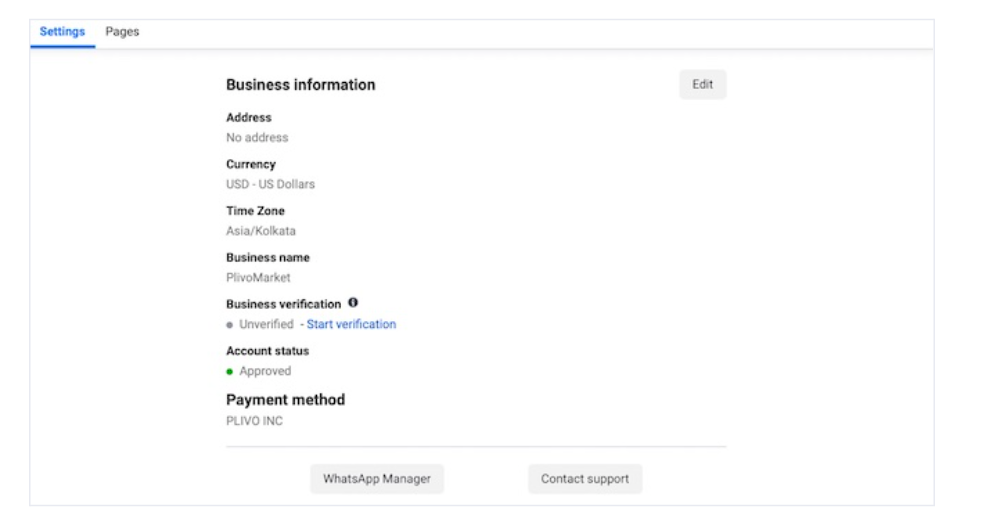Click the Asia/Kolkata time zone value
This screenshot has height=515, width=988.
click(x=261, y=231)
